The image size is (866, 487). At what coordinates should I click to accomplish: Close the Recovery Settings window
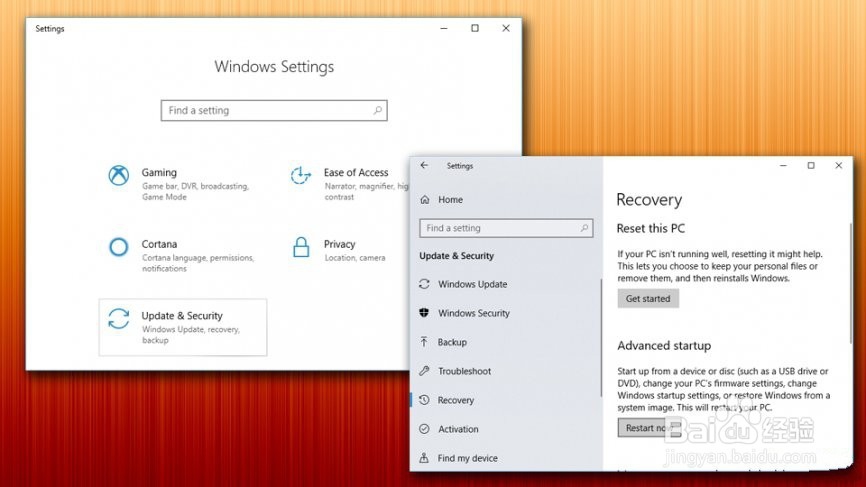(838, 165)
